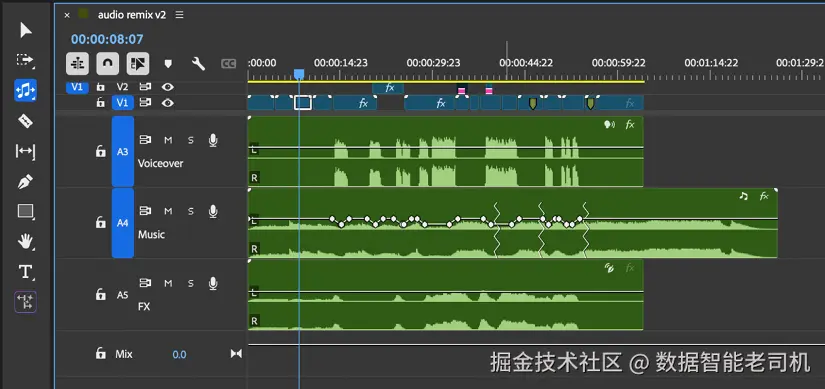Toggle the CC captions track button
Viewport: 825px width, 389px height.
228,64
